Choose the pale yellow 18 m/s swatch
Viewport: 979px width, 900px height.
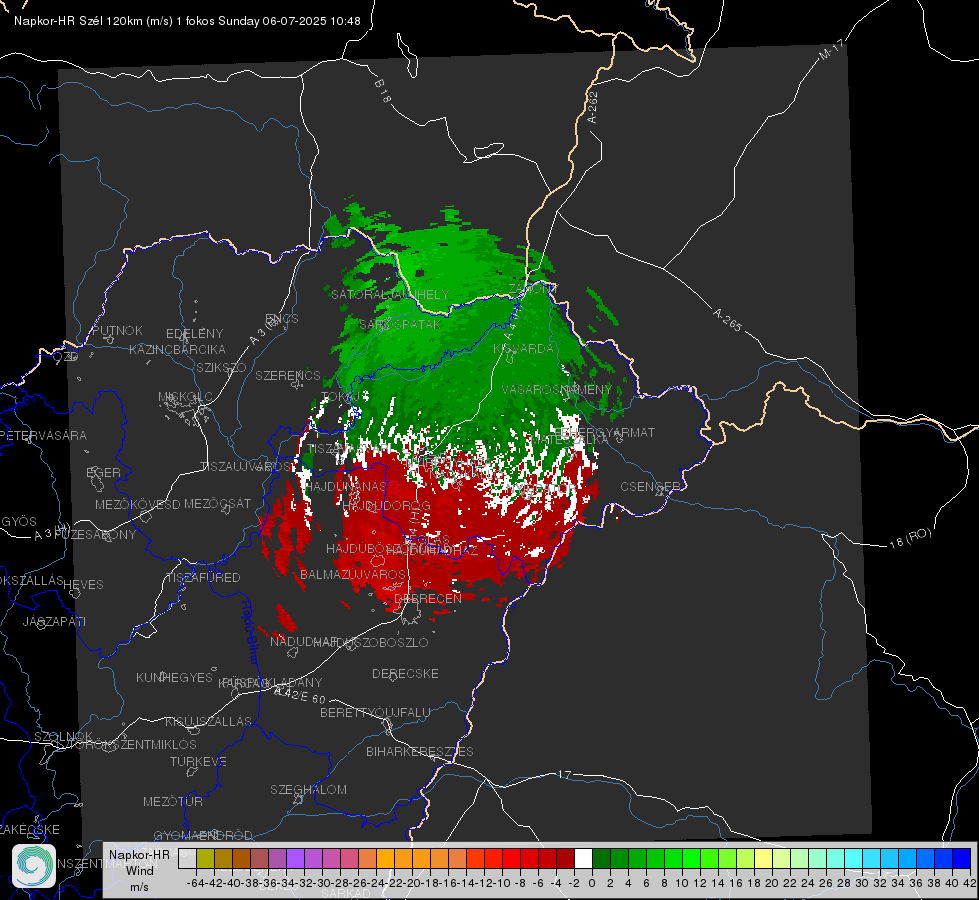(764, 858)
